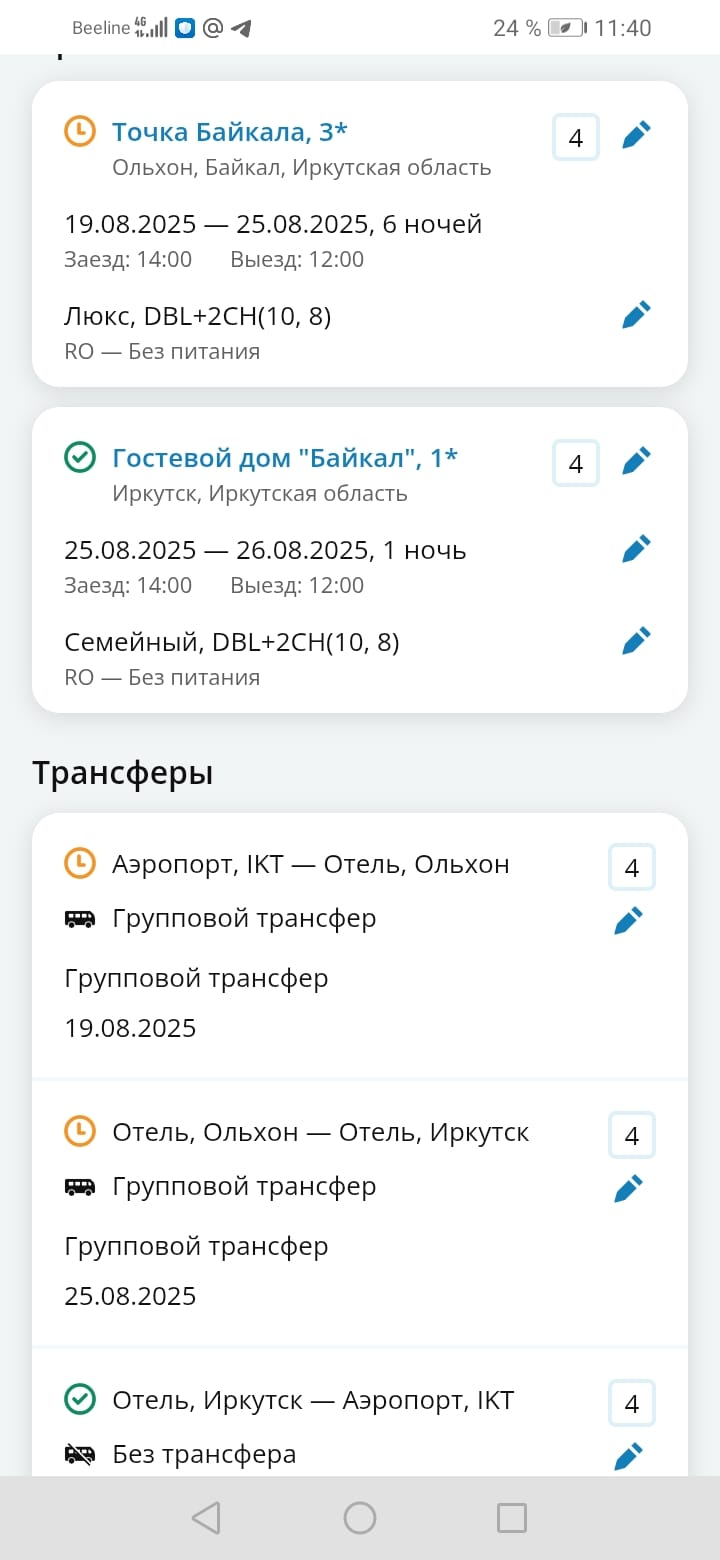The width and height of the screenshot is (720, 1560).
Task: Tap crossed-out bus icon Без трансфера
Action: pyautogui.click(x=80, y=1454)
